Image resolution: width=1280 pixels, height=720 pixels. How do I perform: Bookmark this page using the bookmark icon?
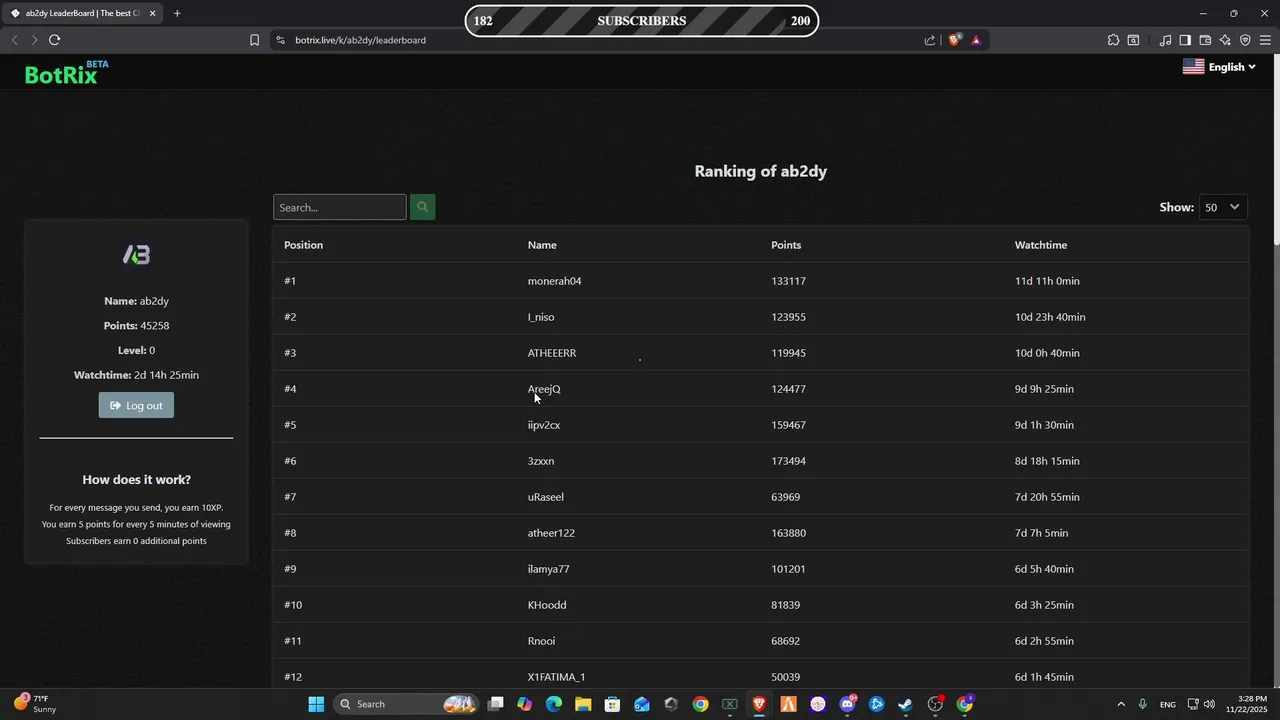coord(254,40)
